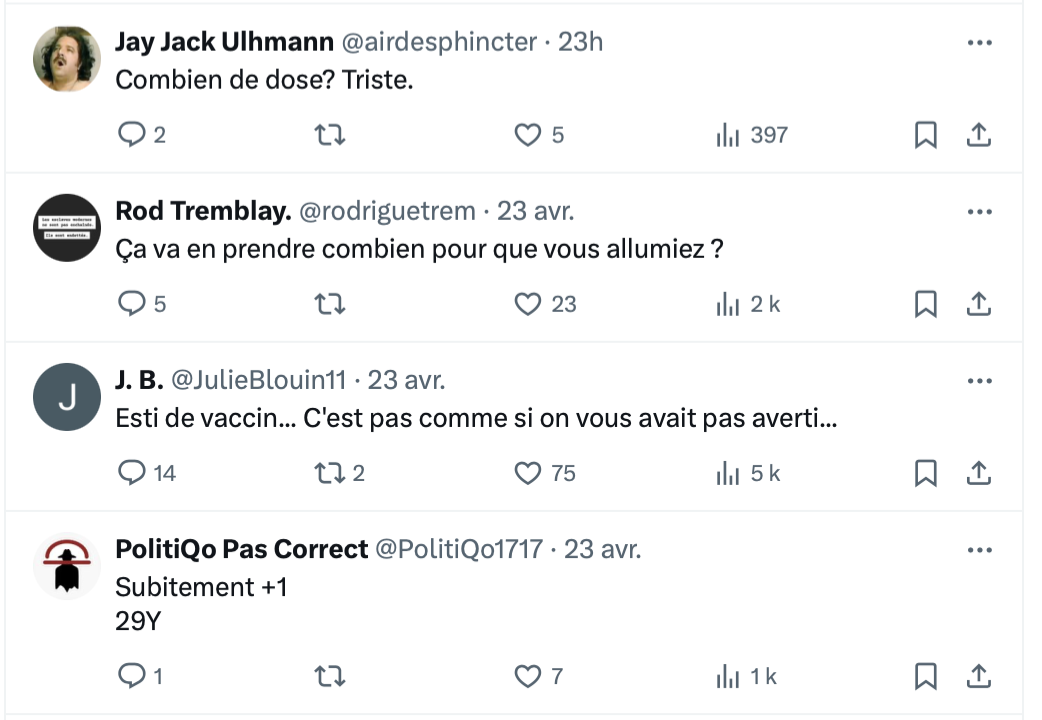
Task: Reply to Jay Jack Ulhmann's tweet
Action: click(x=131, y=135)
